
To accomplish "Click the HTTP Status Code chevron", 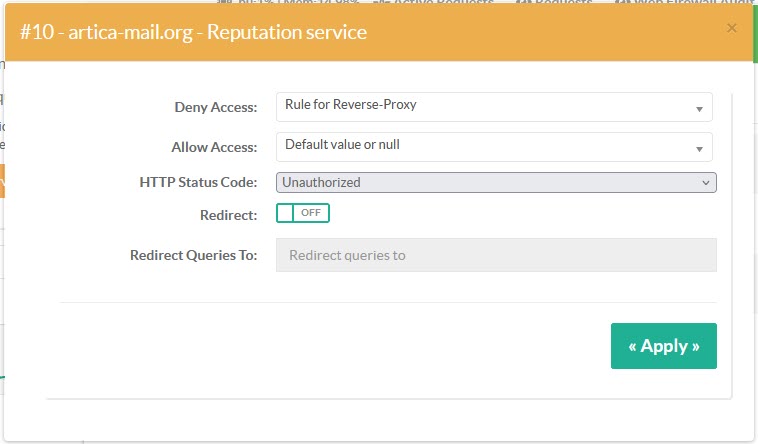I will click(x=705, y=182).
